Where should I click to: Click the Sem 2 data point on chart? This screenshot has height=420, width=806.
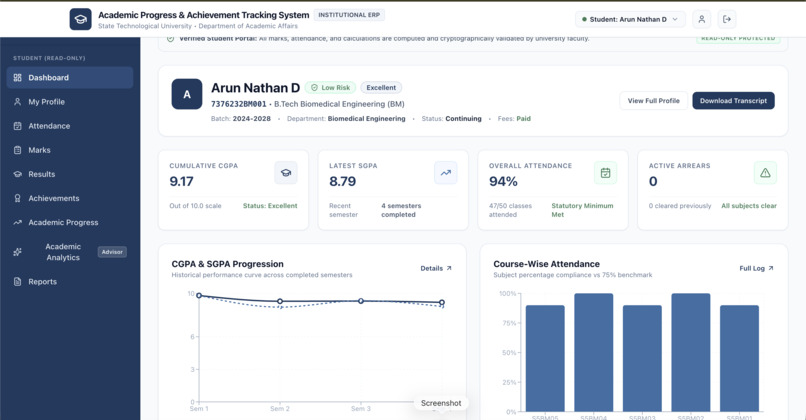pyautogui.click(x=280, y=301)
